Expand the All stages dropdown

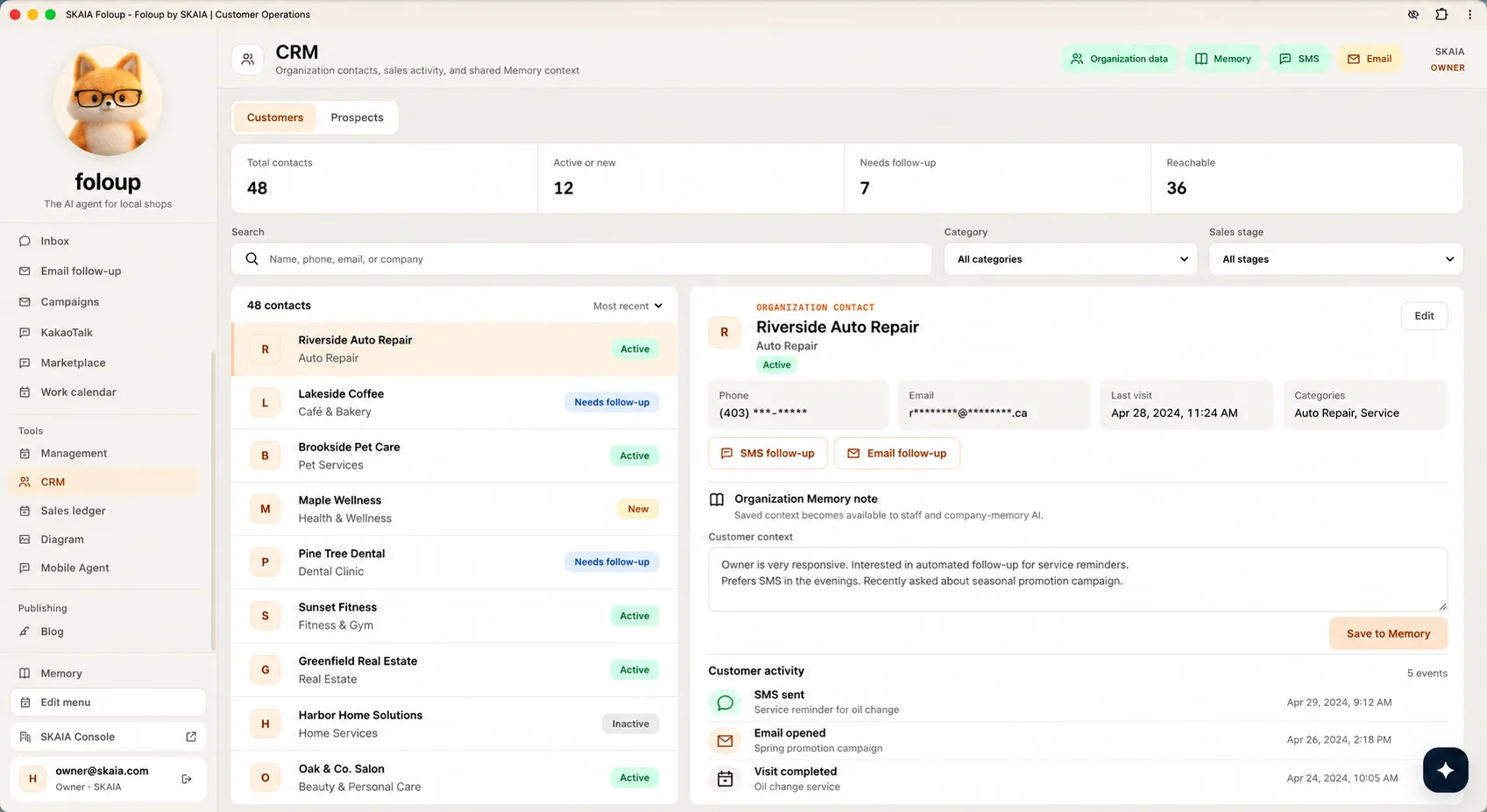(1335, 259)
